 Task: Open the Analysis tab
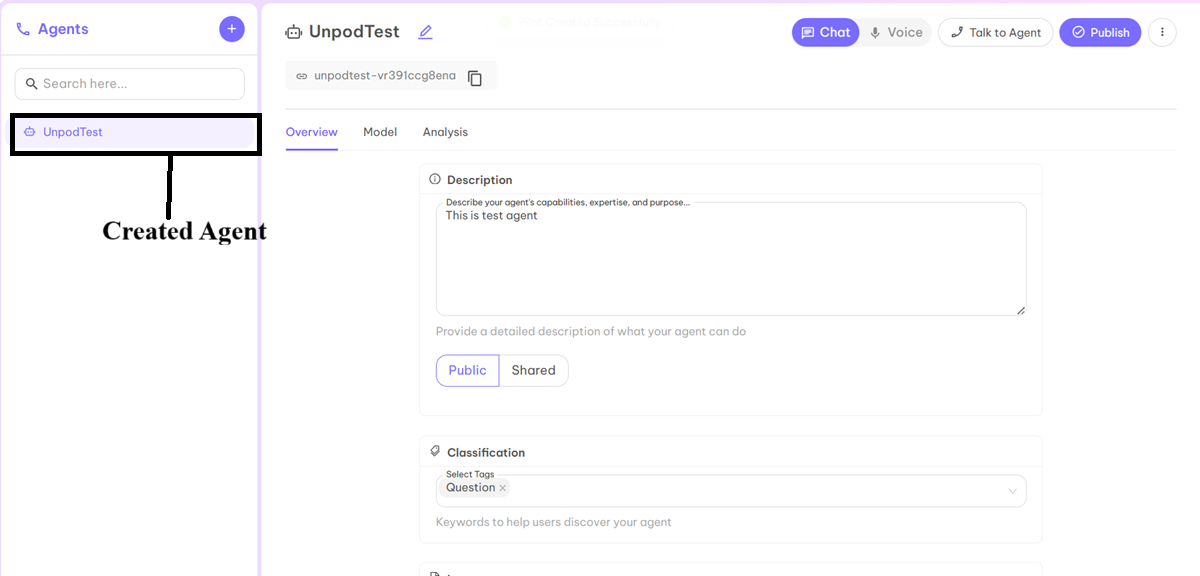tap(445, 132)
